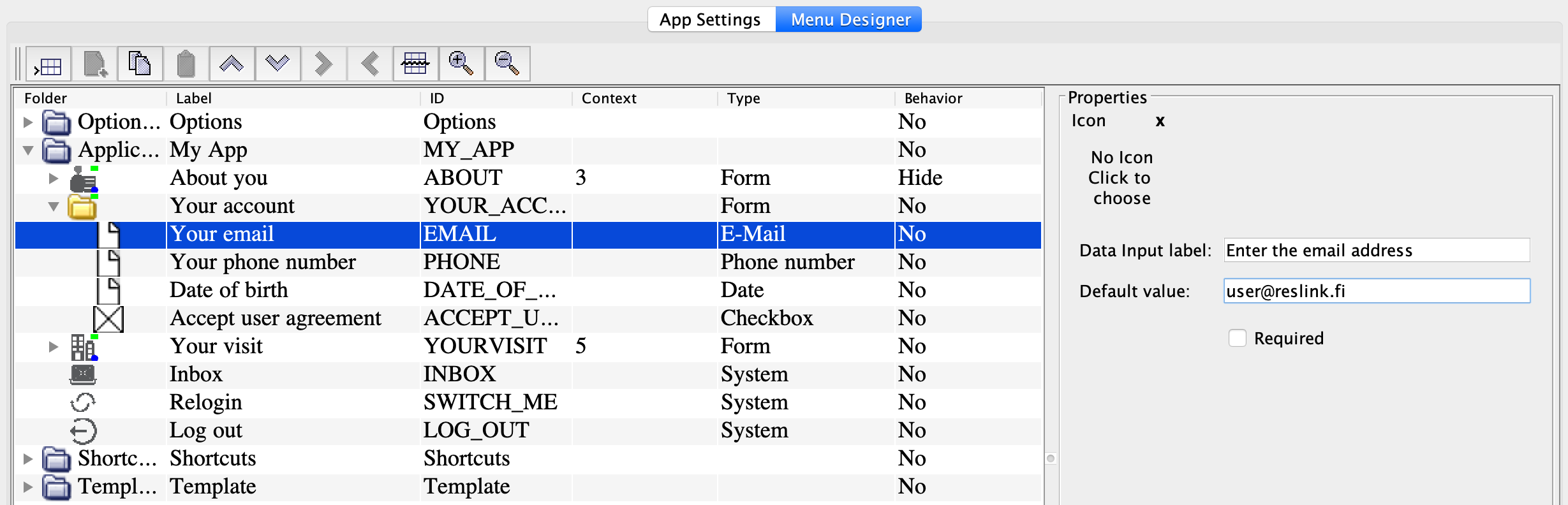Select the Menu Designer tab
This screenshot has width=1568, height=505.
(850, 20)
